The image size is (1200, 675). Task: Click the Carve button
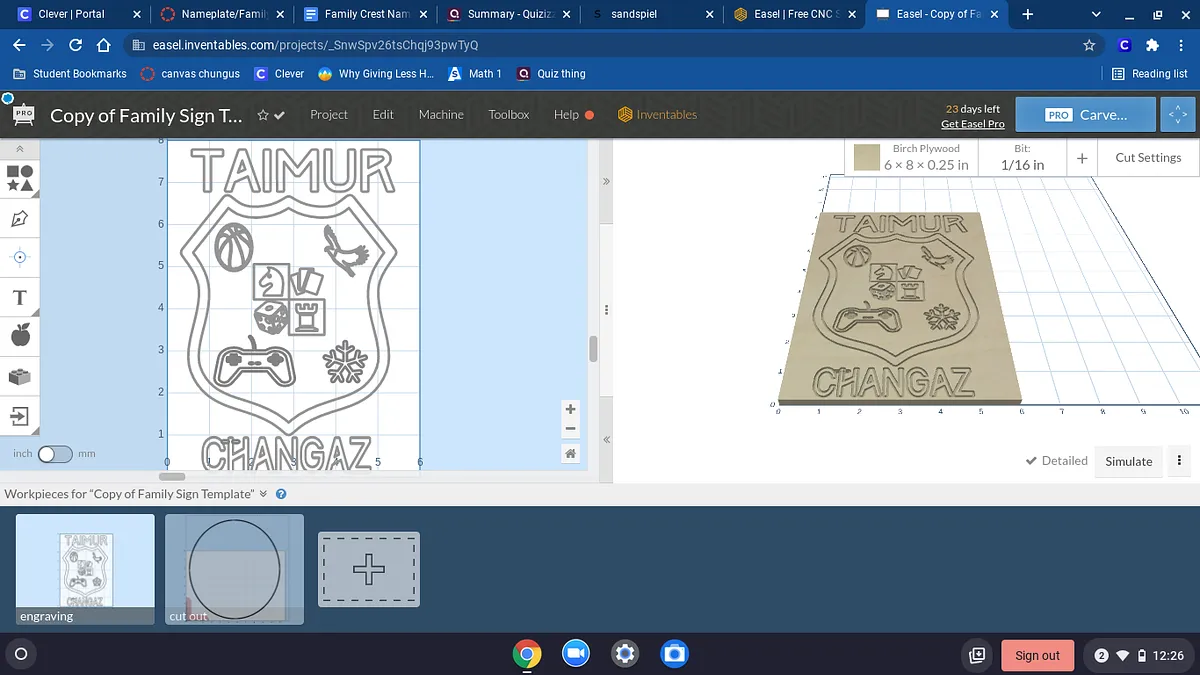pyautogui.click(x=1085, y=115)
